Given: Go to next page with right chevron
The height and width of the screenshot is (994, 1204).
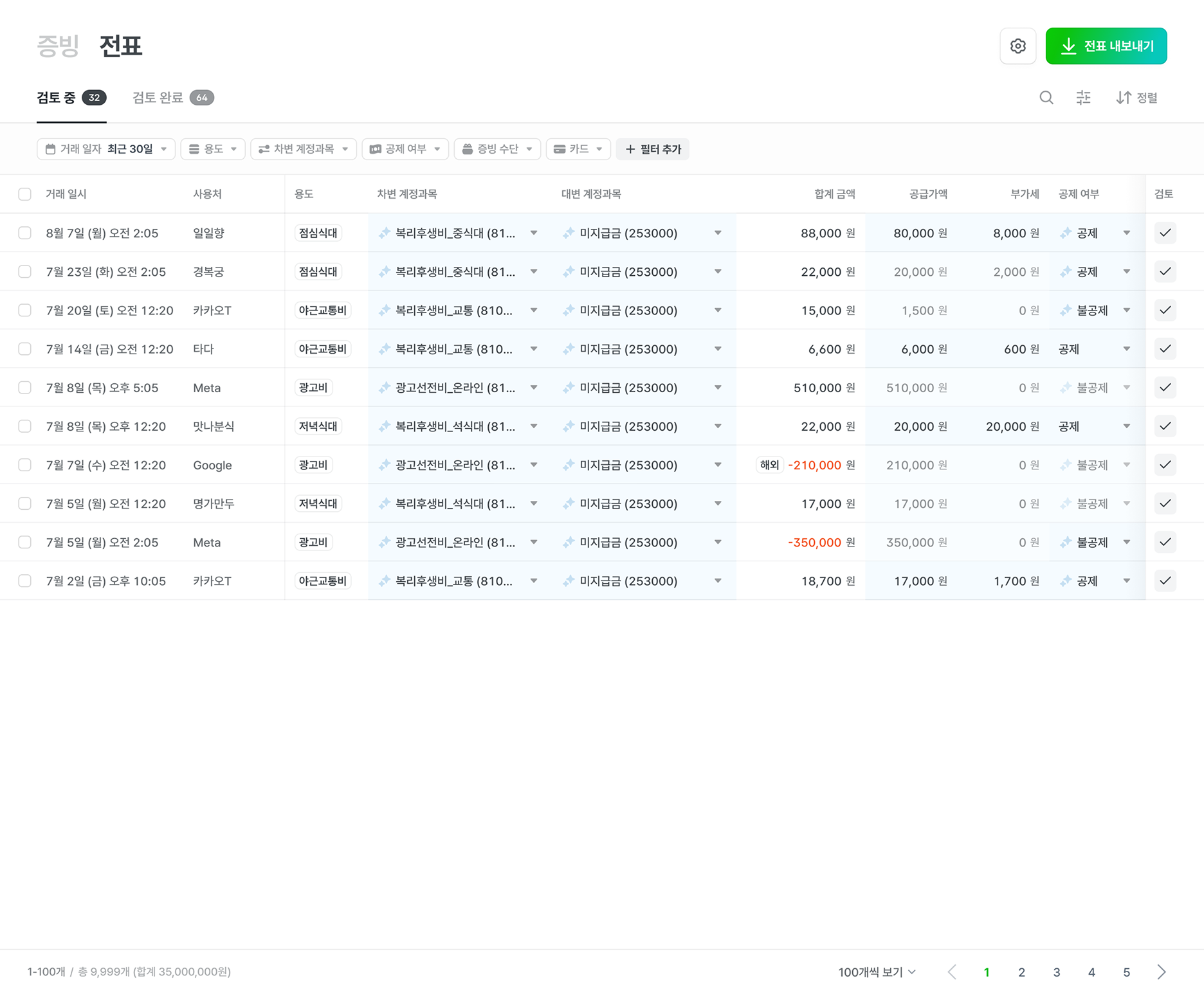Looking at the screenshot, I should point(1161,972).
